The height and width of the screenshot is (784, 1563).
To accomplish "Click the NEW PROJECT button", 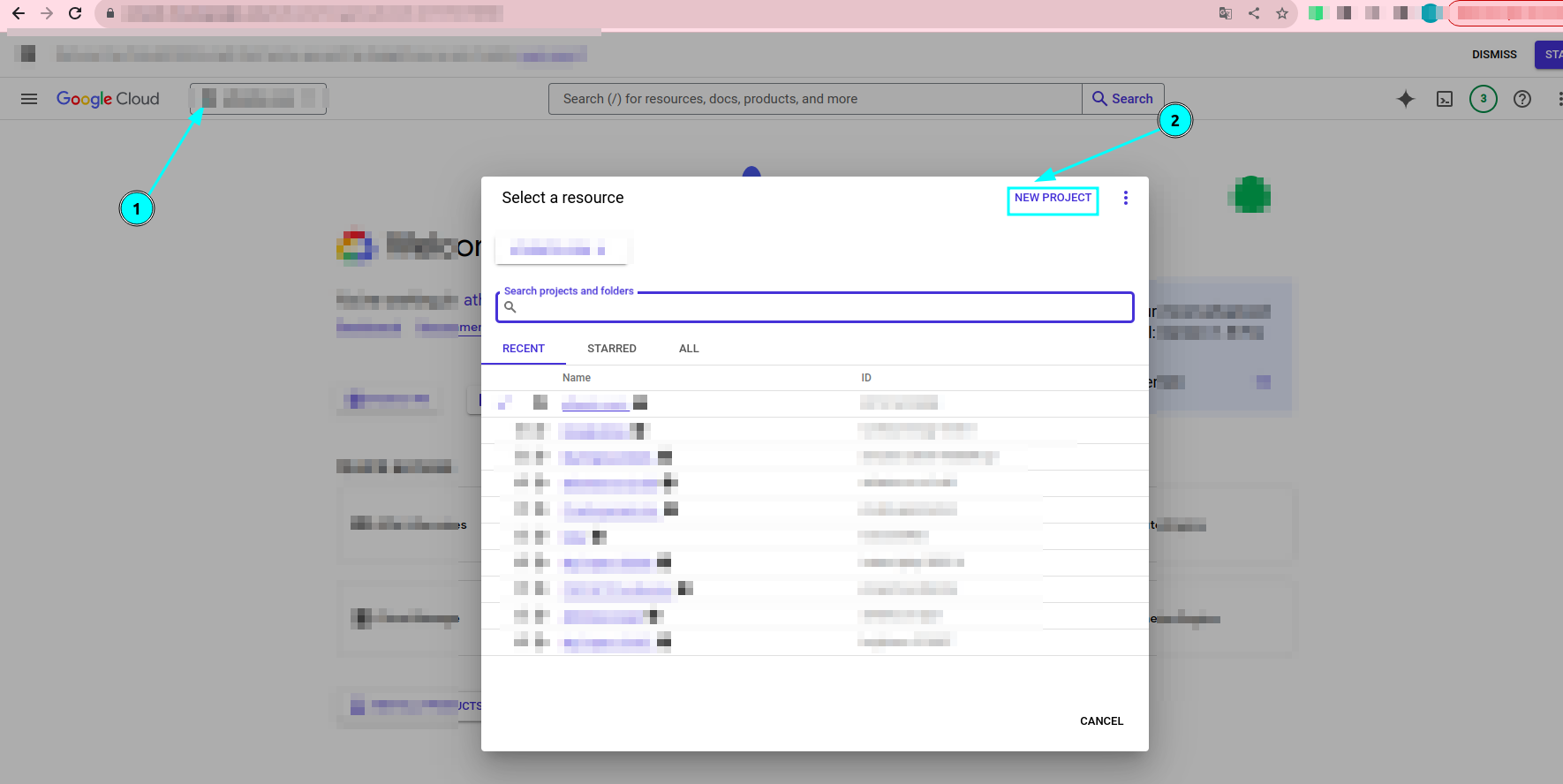I will tap(1053, 199).
